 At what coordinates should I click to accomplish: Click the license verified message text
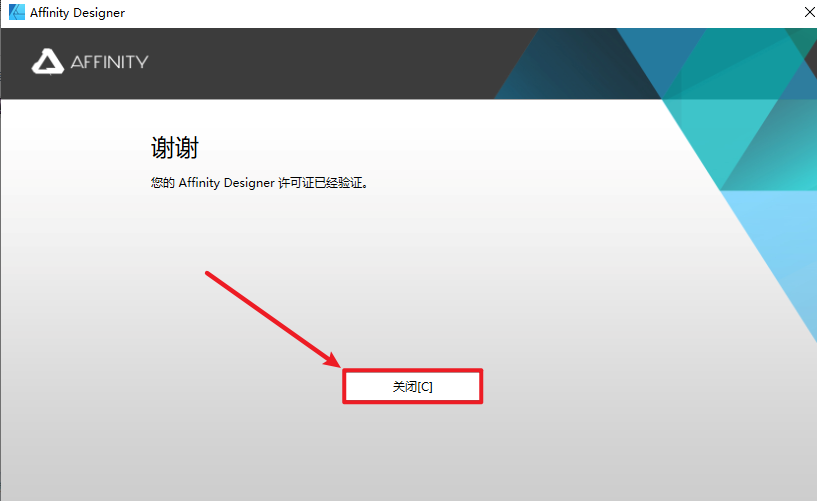[x=259, y=183]
